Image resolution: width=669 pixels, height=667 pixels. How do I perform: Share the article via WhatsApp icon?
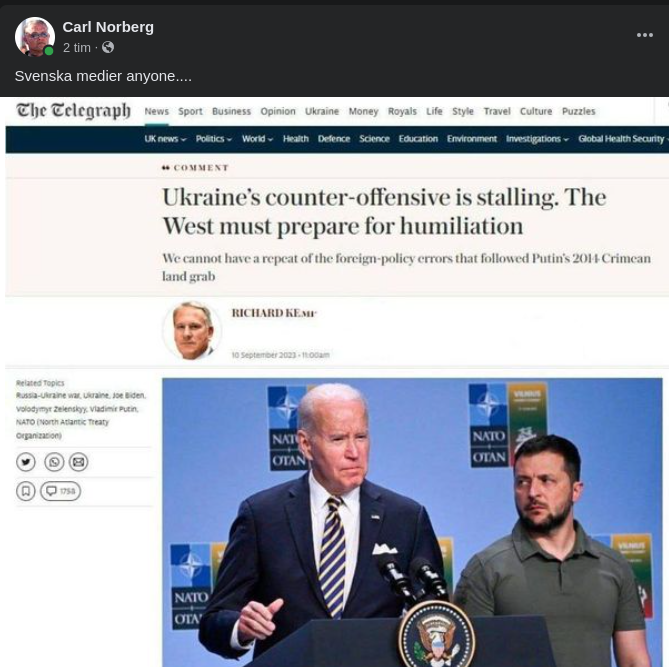54,462
